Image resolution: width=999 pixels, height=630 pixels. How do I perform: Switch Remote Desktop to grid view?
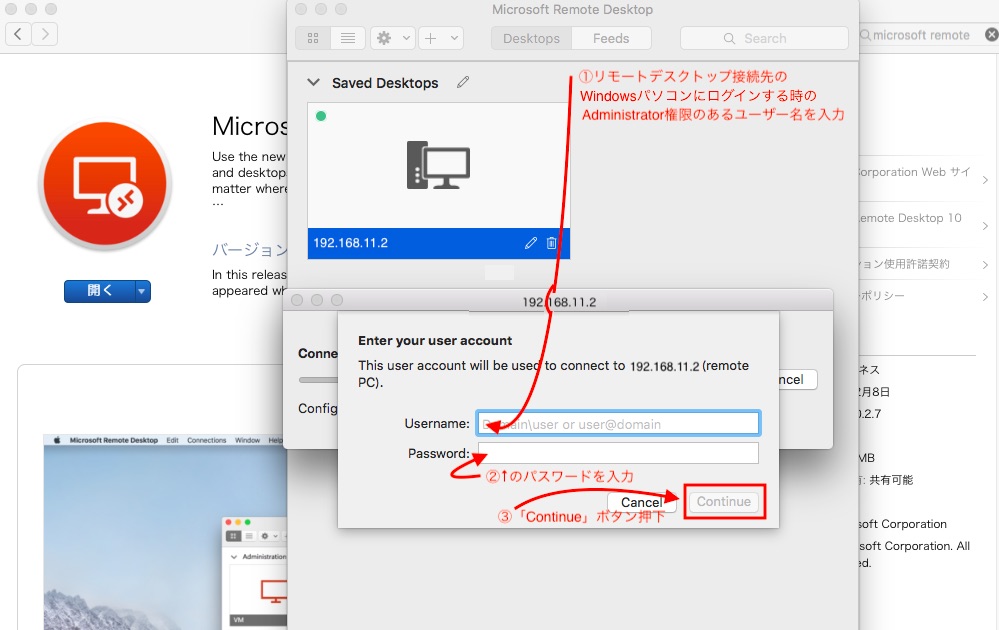[313, 38]
